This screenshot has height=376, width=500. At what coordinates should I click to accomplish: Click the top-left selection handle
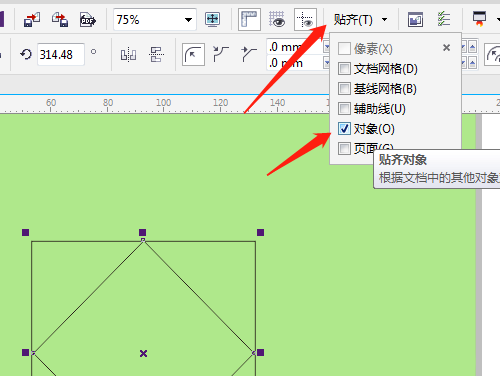25,232
